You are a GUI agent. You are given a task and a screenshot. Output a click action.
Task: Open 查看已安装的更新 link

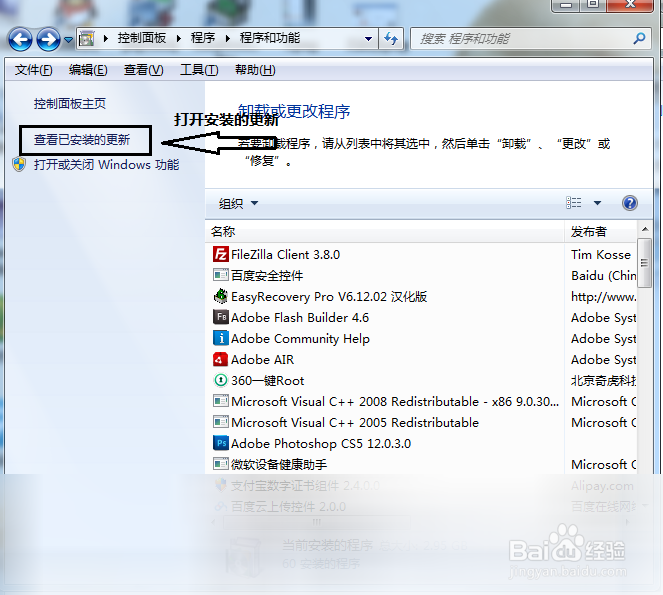pyautogui.click(x=82, y=140)
